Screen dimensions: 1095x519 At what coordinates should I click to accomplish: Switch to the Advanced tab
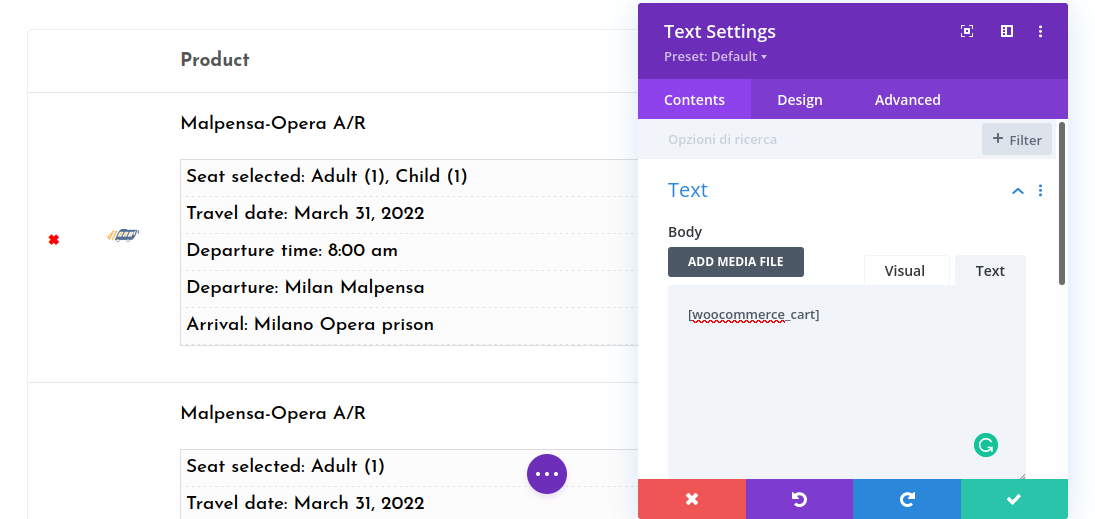[x=907, y=100]
